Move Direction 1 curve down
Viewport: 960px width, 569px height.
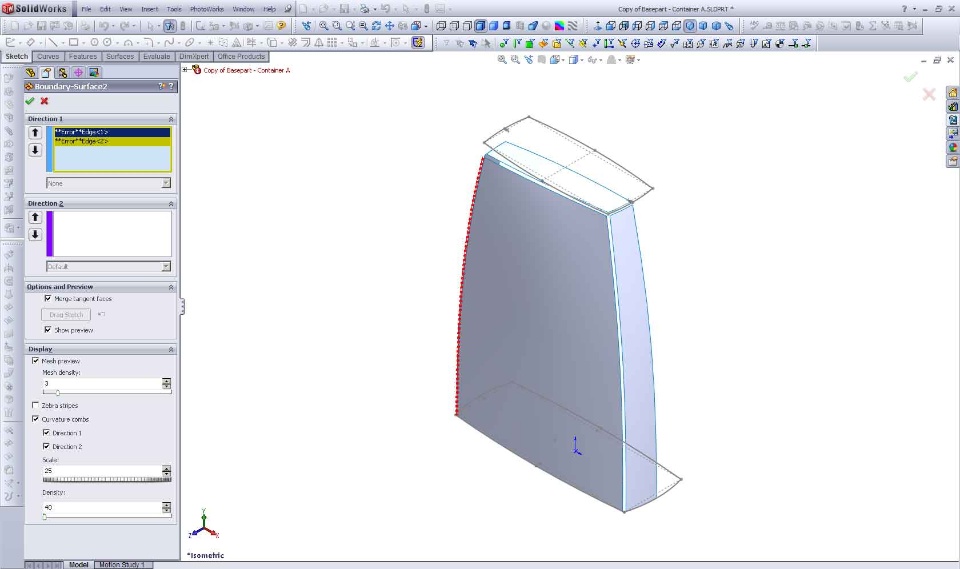[x=35, y=150]
